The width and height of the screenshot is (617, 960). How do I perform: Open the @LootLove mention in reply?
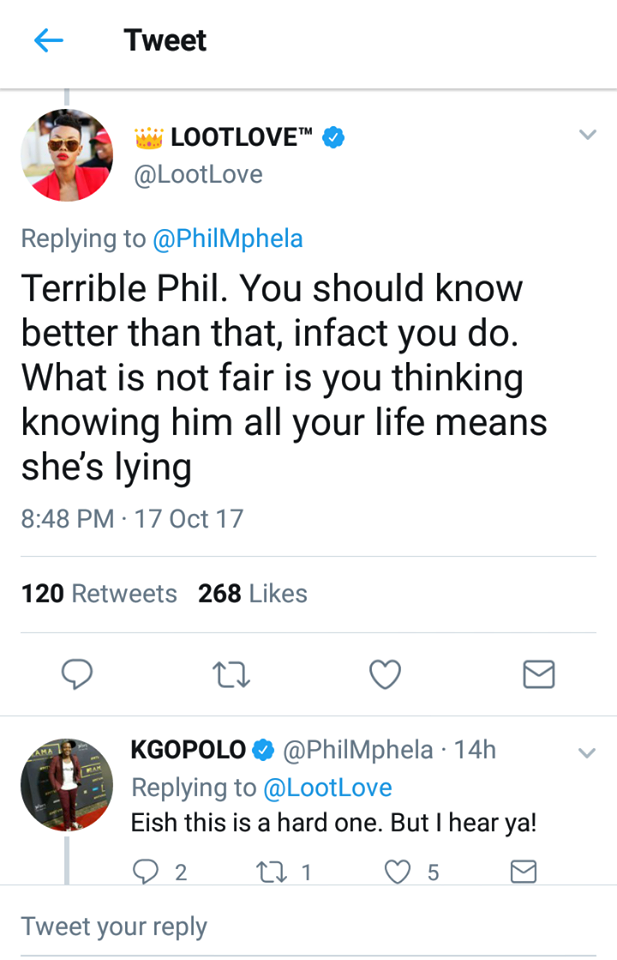[x=327, y=787]
